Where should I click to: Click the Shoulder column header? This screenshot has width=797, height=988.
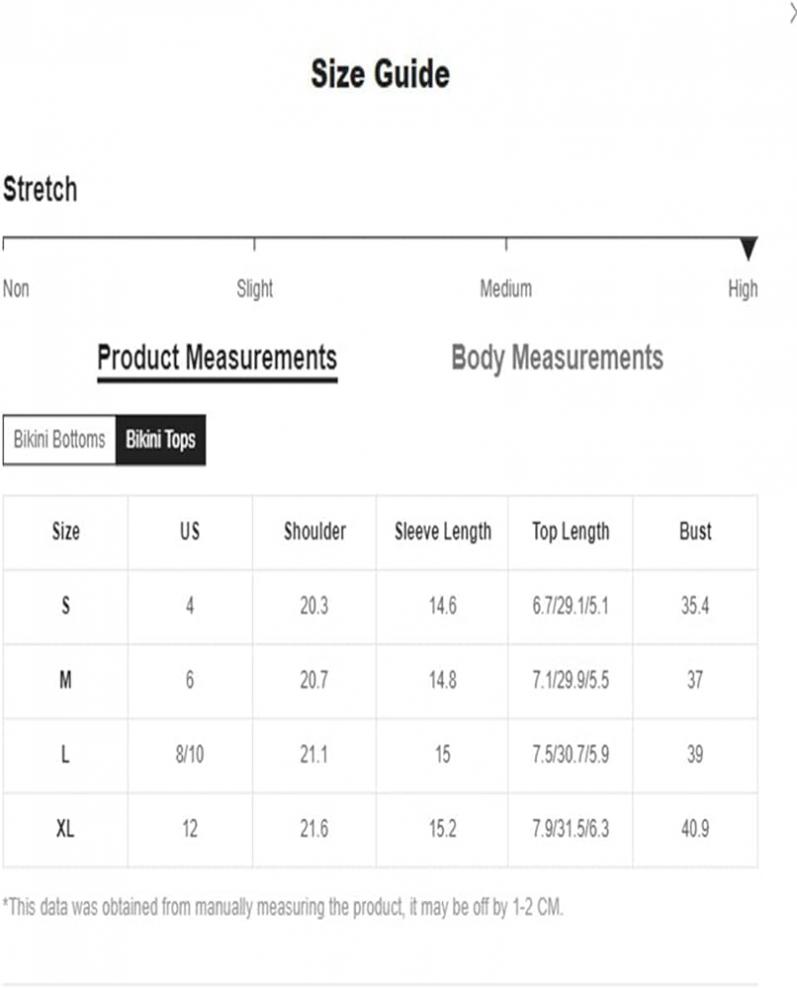coord(314,531)
